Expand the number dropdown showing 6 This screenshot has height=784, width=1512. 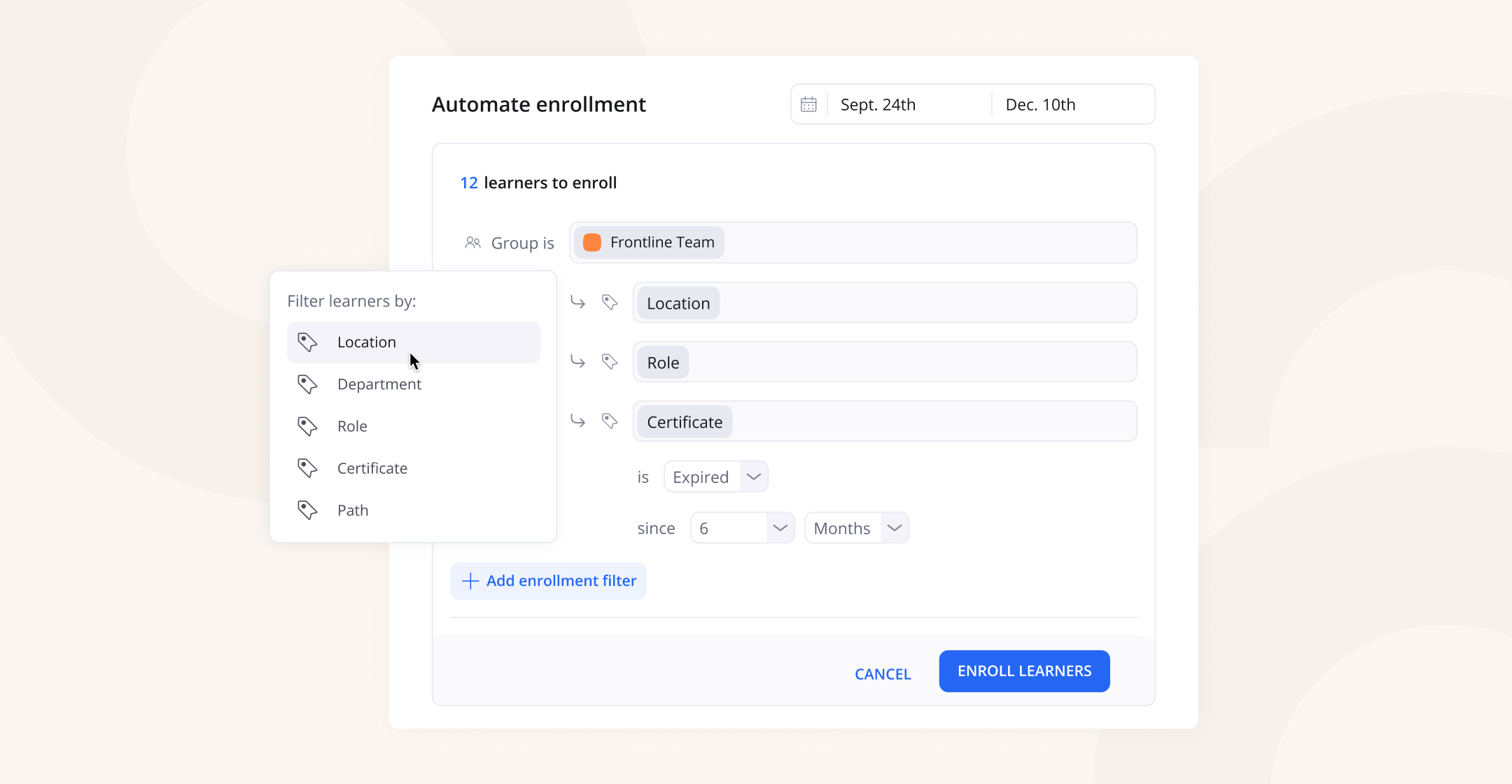coord(779,528)
